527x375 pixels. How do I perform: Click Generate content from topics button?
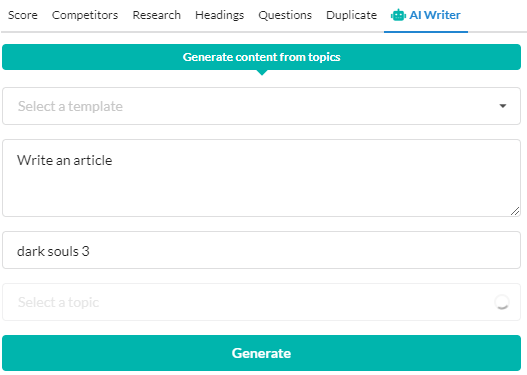point(261,57)
